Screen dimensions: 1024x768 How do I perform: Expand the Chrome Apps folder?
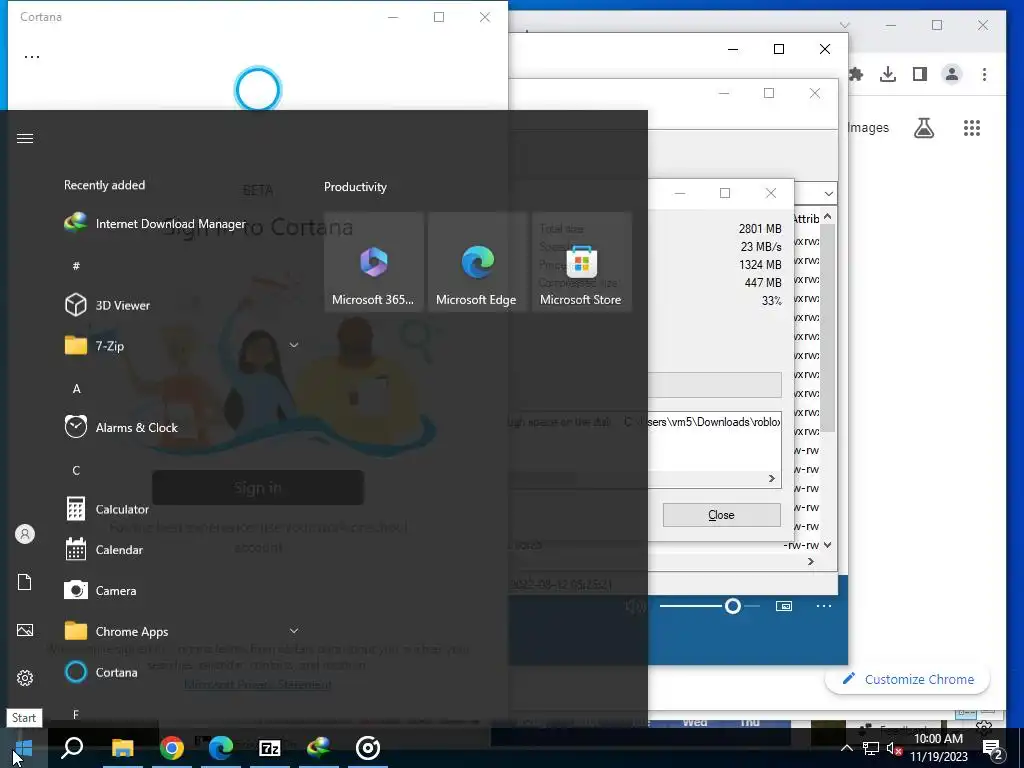point(294,631)
